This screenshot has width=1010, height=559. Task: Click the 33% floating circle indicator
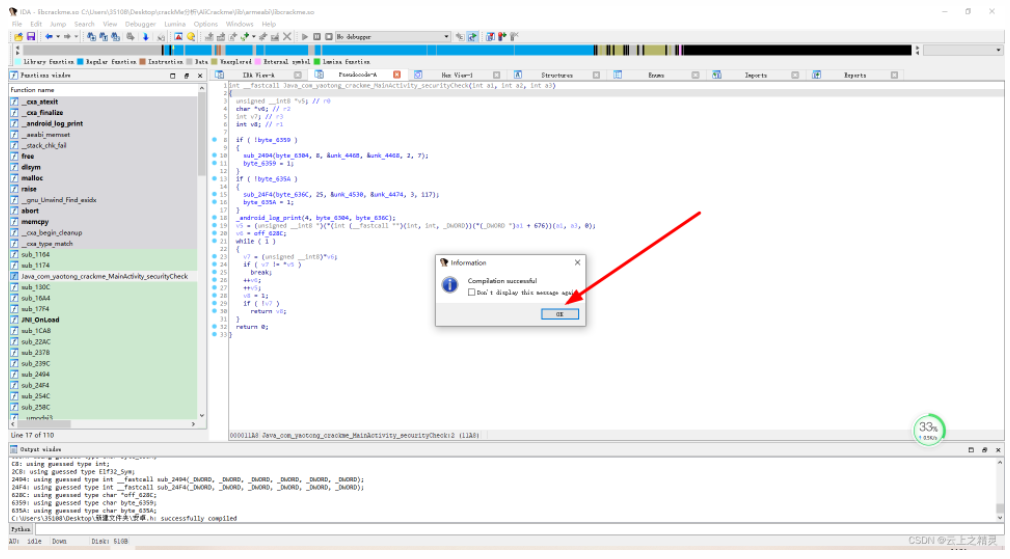coord(929,429)
